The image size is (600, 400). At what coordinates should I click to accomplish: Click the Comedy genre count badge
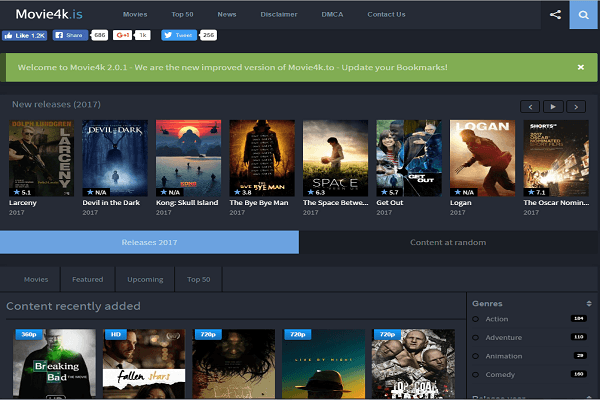[x=579, y=374]
